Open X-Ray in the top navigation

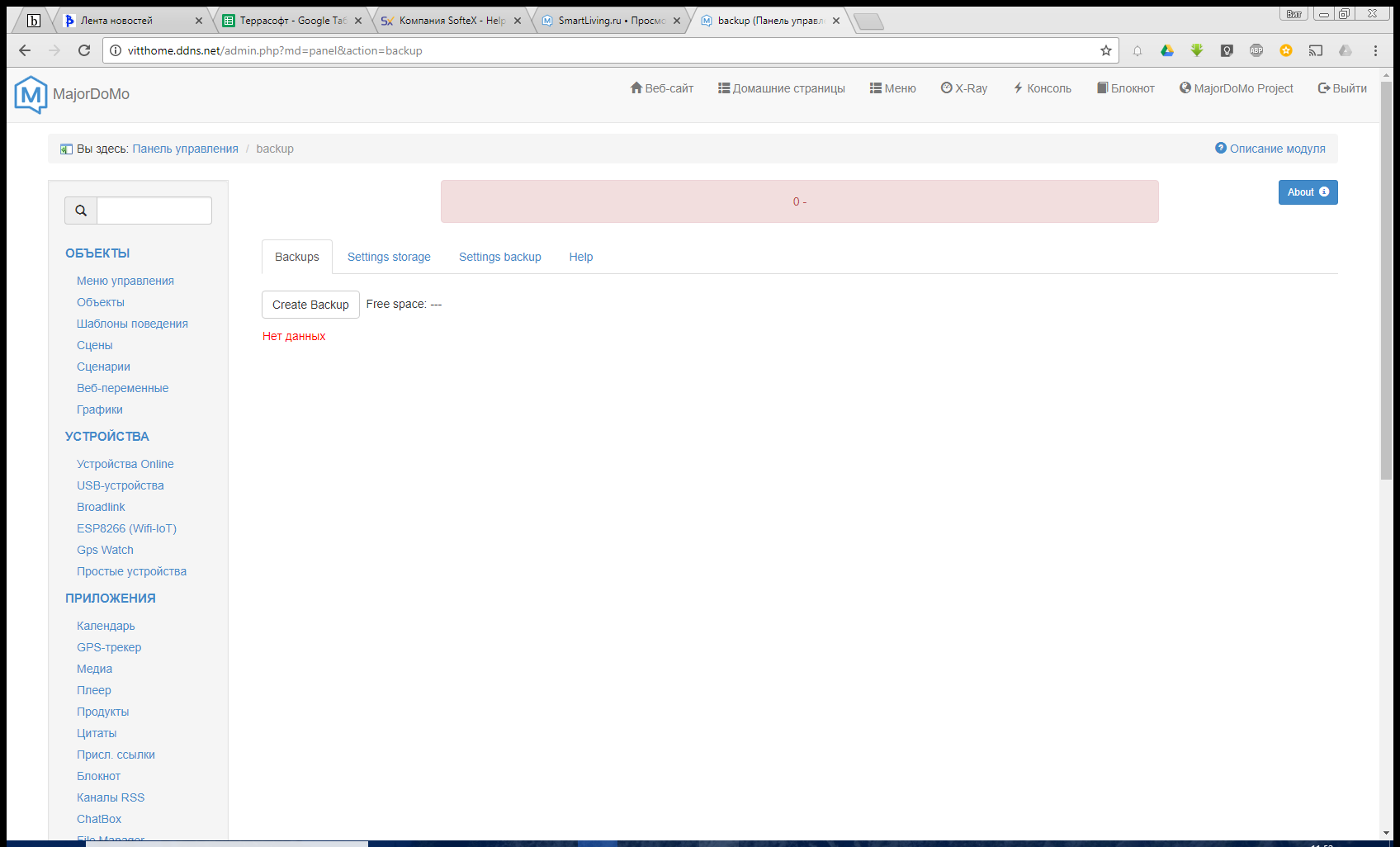pos(964,88)
